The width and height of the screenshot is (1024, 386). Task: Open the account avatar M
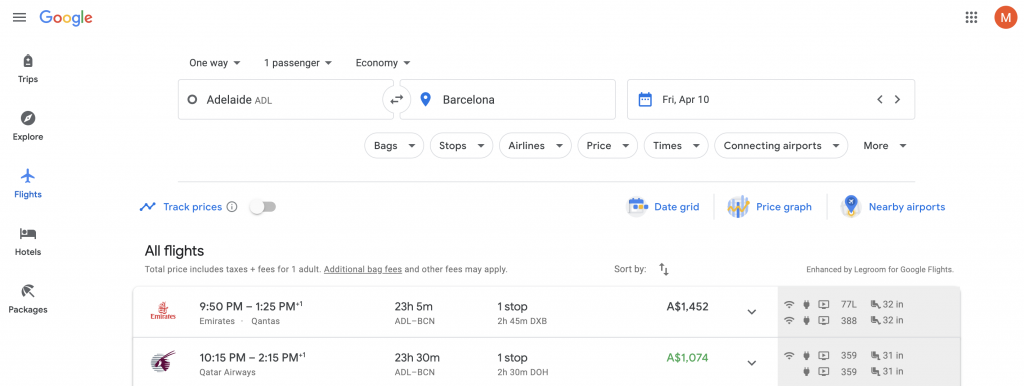[x=1006, y=18]
